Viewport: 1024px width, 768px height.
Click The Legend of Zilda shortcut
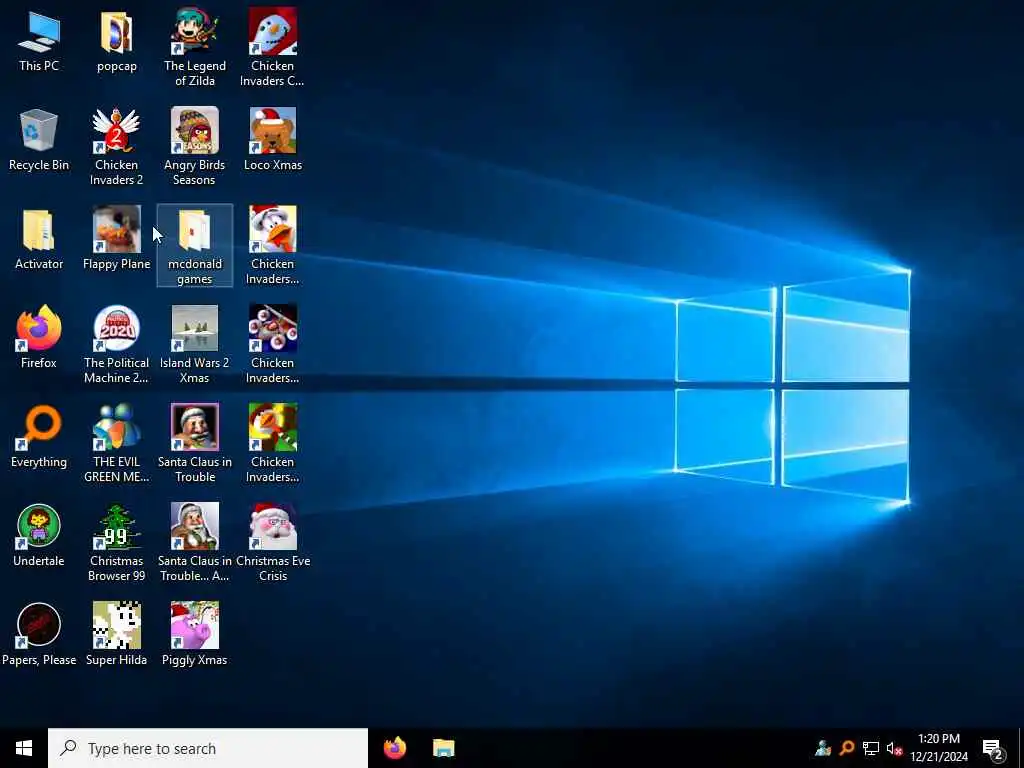click(195, 47)
